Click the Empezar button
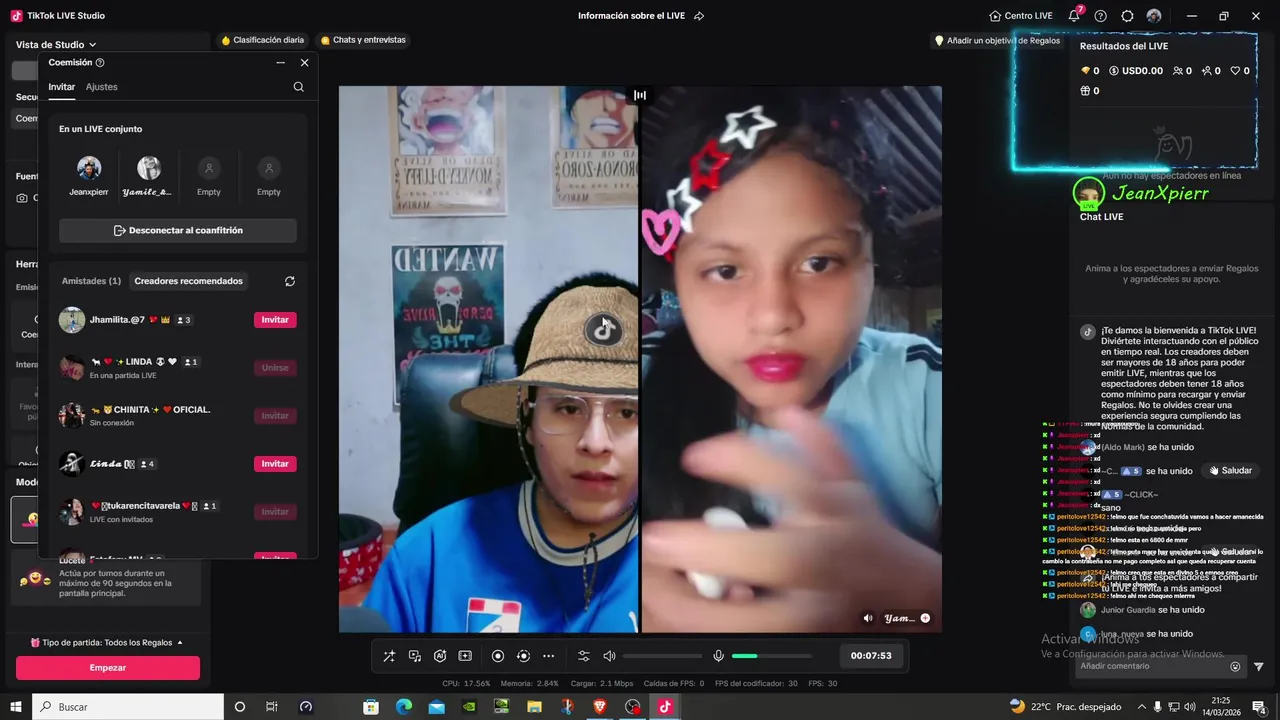This screenshot has width=1280, height=720. tap(108, 668)
